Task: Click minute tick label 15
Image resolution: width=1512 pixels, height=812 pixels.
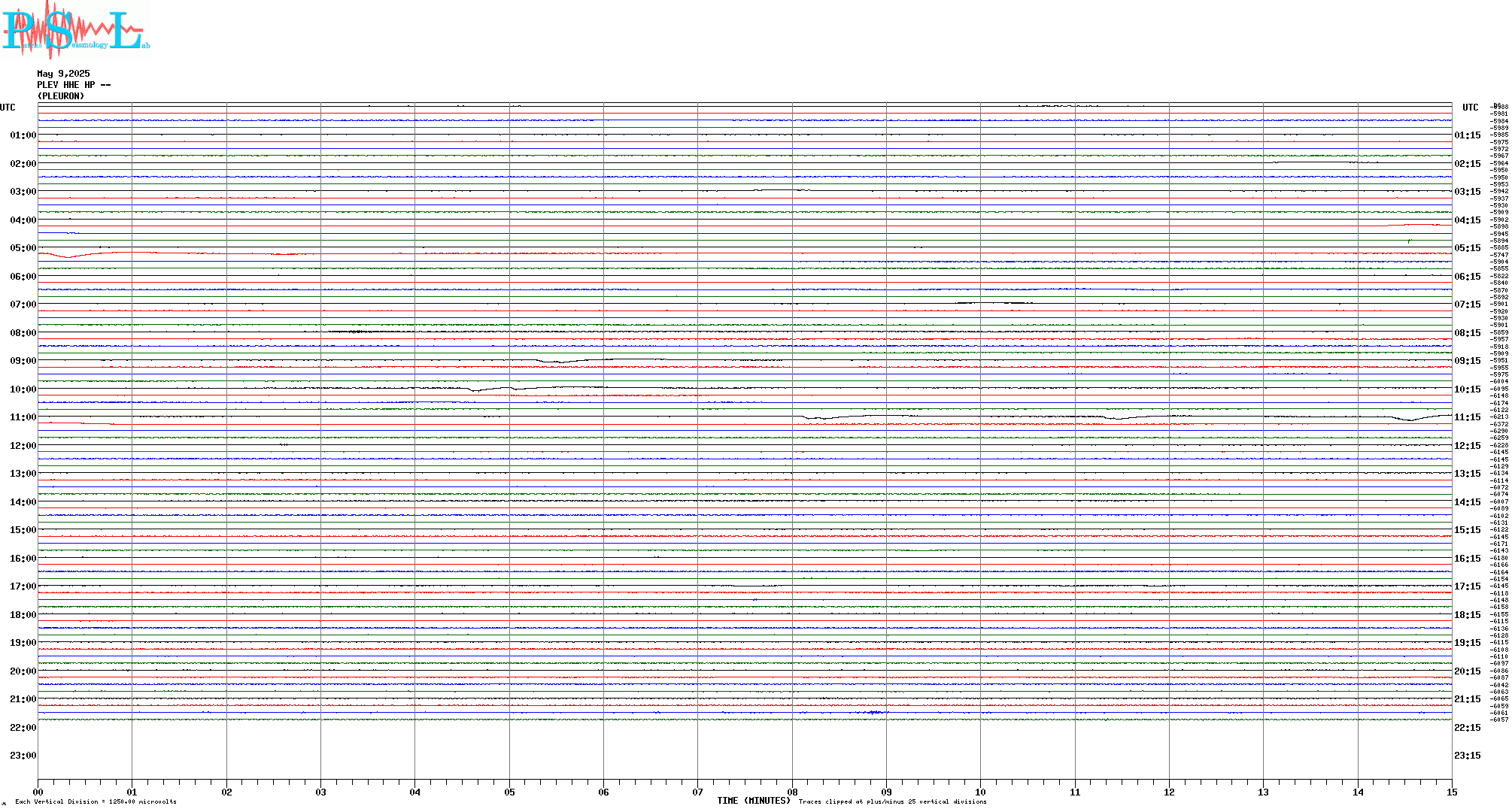Action: [1452, 792]
